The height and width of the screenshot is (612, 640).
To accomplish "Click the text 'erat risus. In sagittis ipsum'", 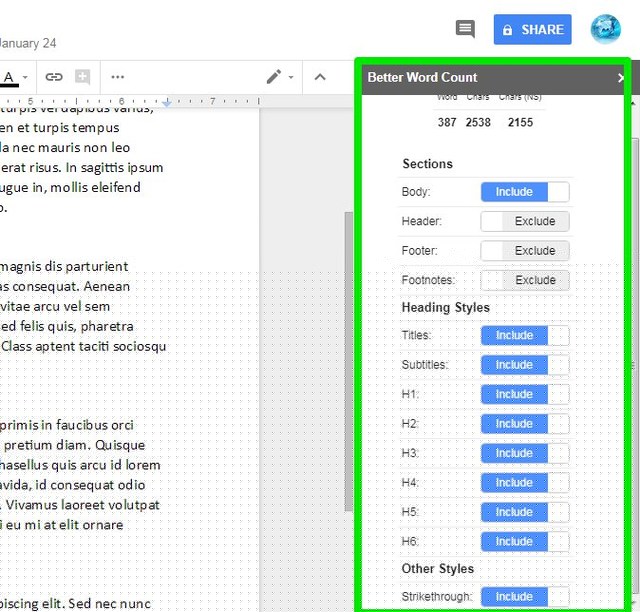I will pos(82,168).
